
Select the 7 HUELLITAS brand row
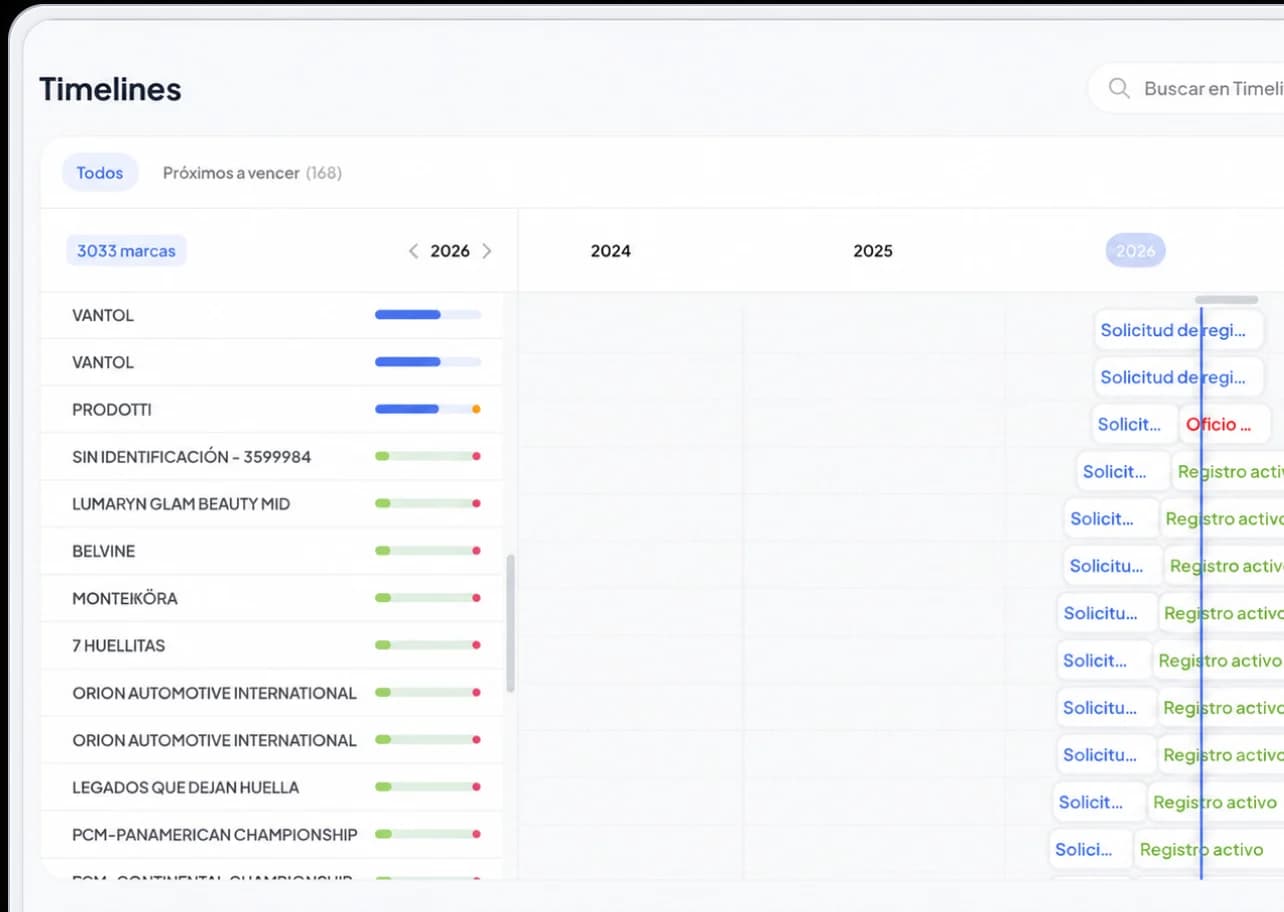pyautogui.click(x=272, y=645)
